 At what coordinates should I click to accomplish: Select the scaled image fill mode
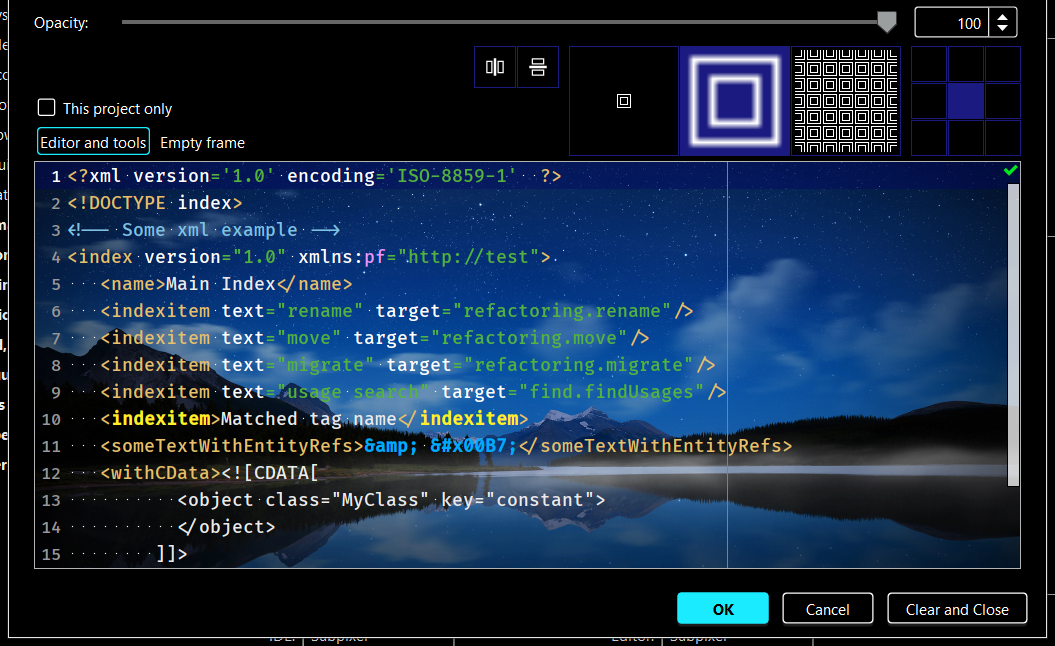point(735,101)
